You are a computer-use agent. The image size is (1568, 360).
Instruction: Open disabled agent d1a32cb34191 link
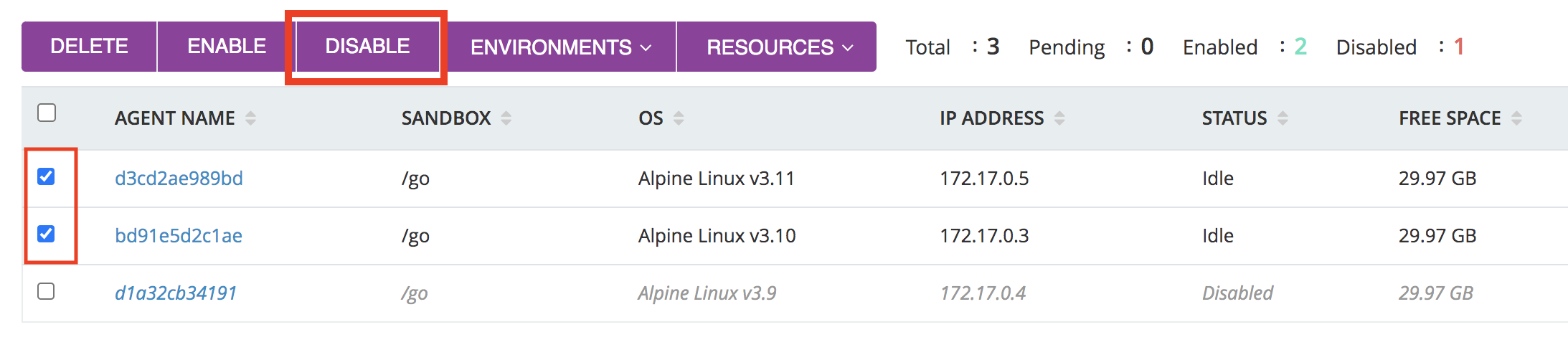[x=176, y=293]
